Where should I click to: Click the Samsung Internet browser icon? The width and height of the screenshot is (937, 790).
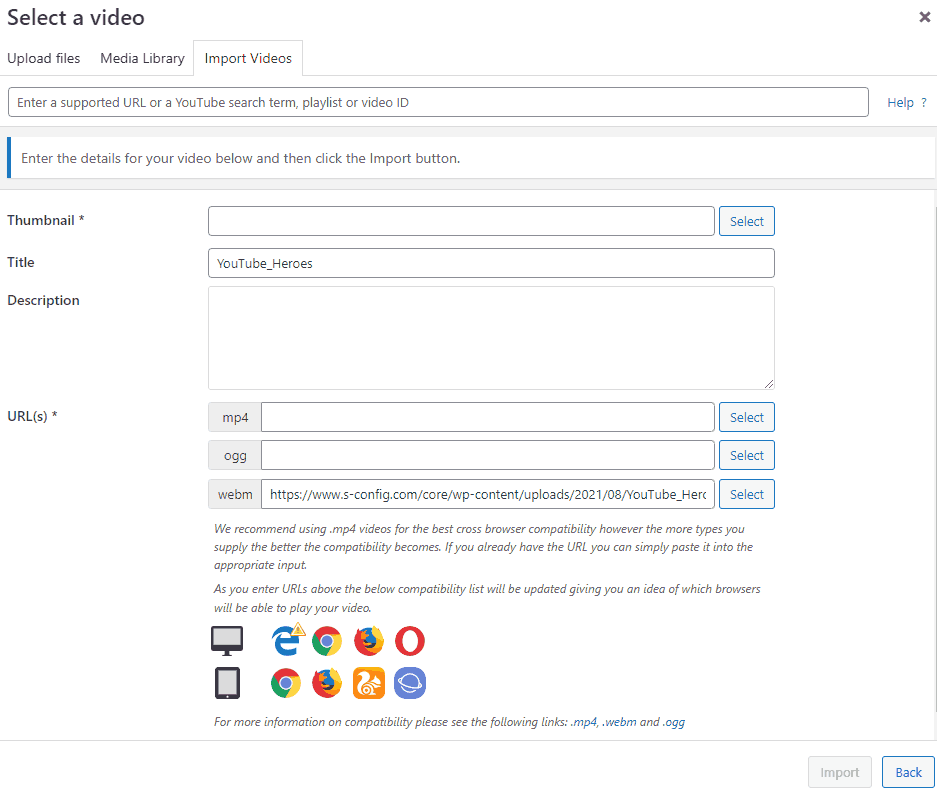tap(410, 683)
